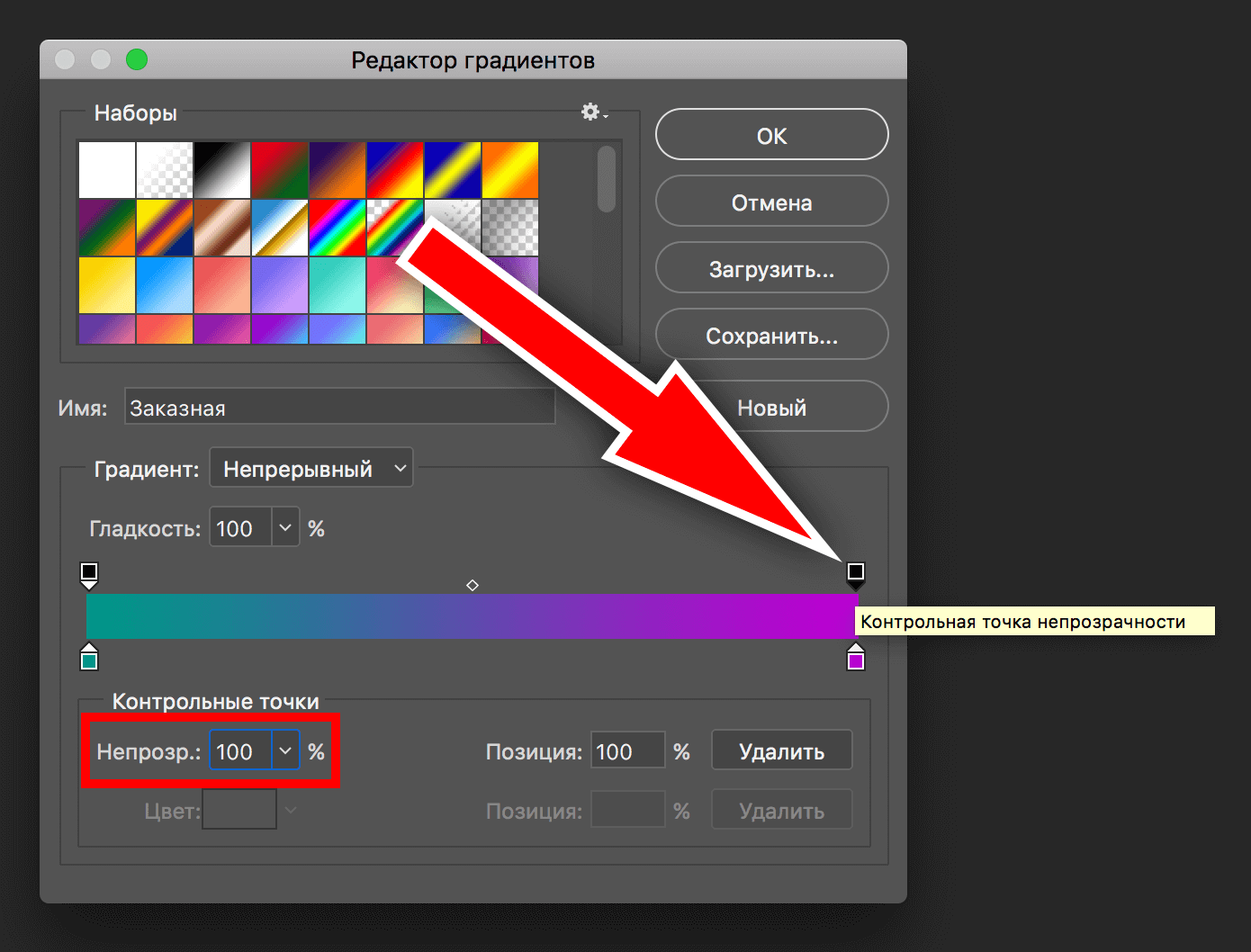Expand the gradient type dropdown Непрерывный
The image size is (1251, 952).
pyautogui.click(x=311, y=469)
